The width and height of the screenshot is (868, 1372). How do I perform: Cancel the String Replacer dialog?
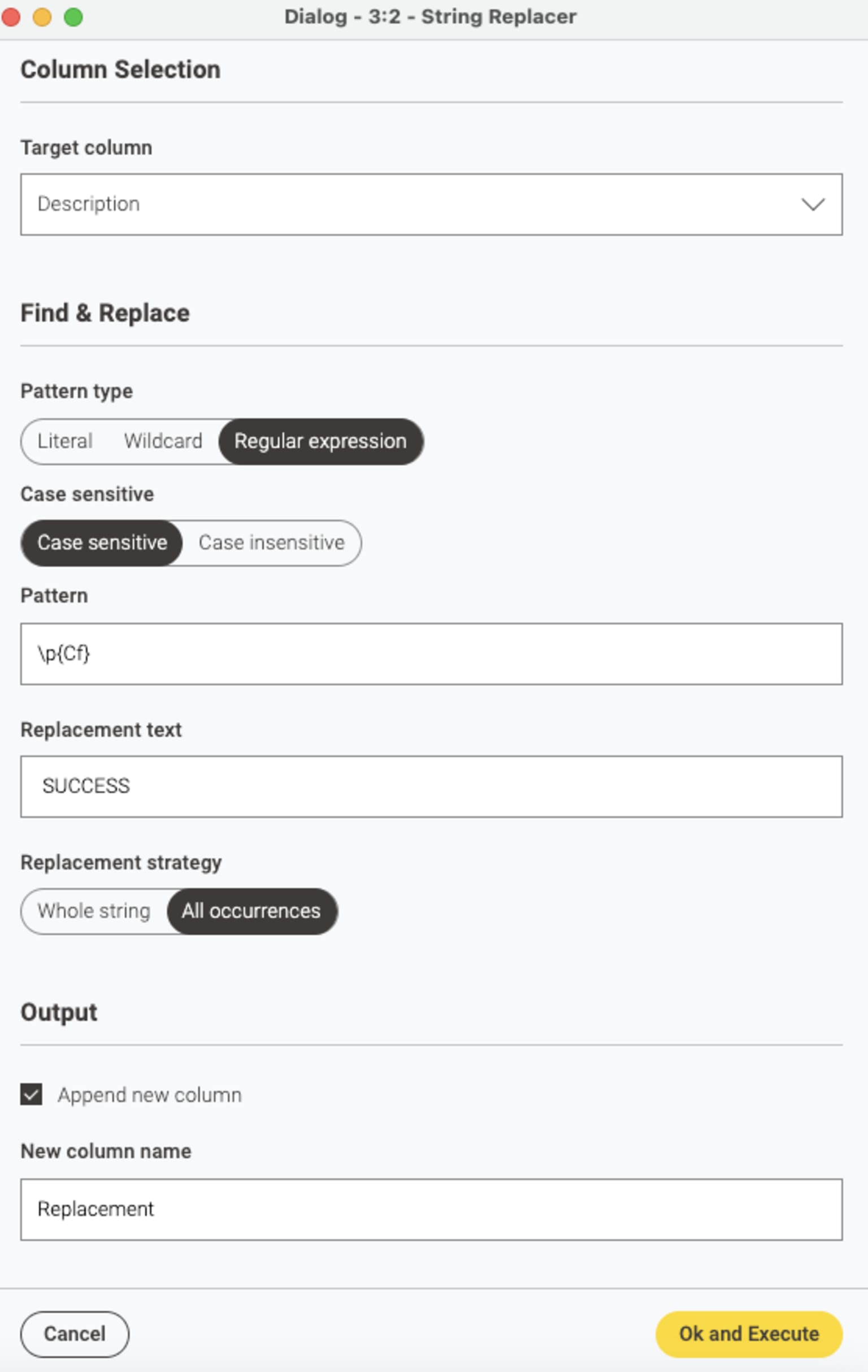click(75, 1334)
